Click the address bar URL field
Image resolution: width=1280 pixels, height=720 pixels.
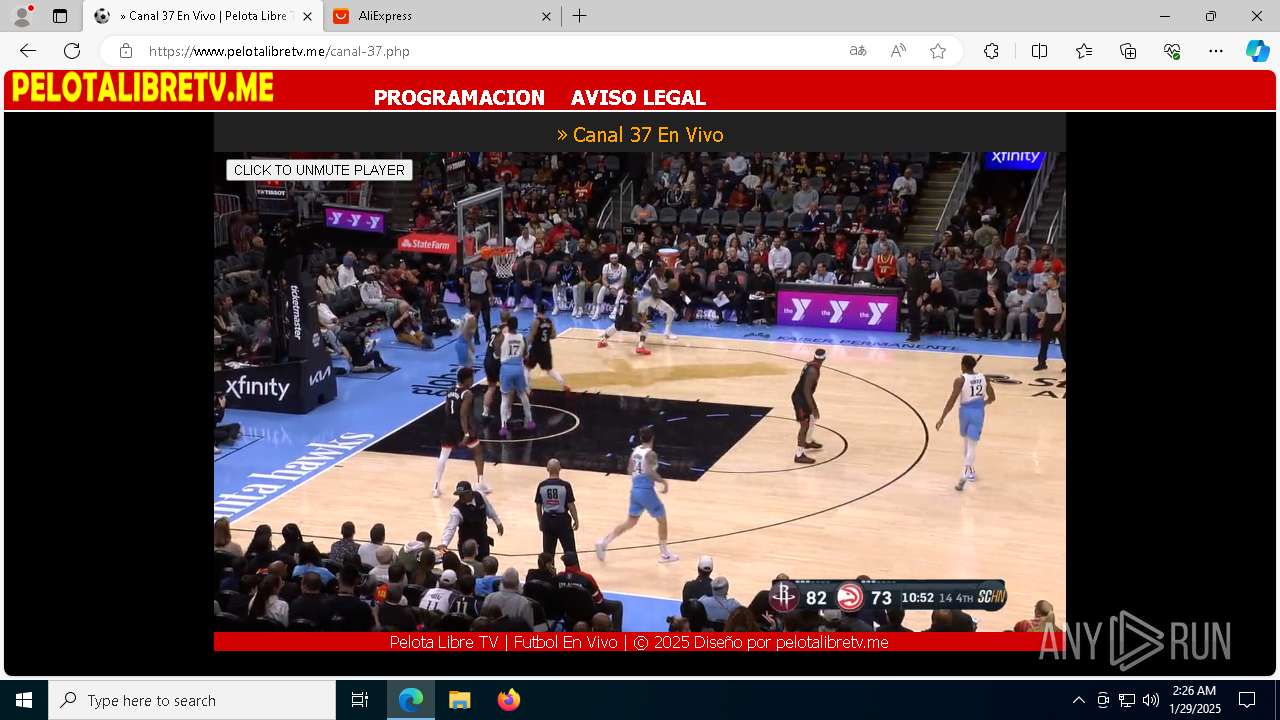(x=490, y=51)
